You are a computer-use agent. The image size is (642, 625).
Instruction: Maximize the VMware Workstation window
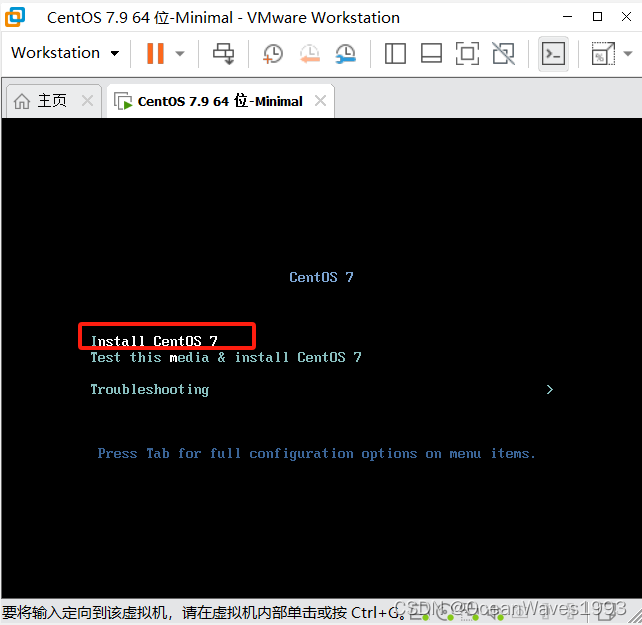point(597,17)
